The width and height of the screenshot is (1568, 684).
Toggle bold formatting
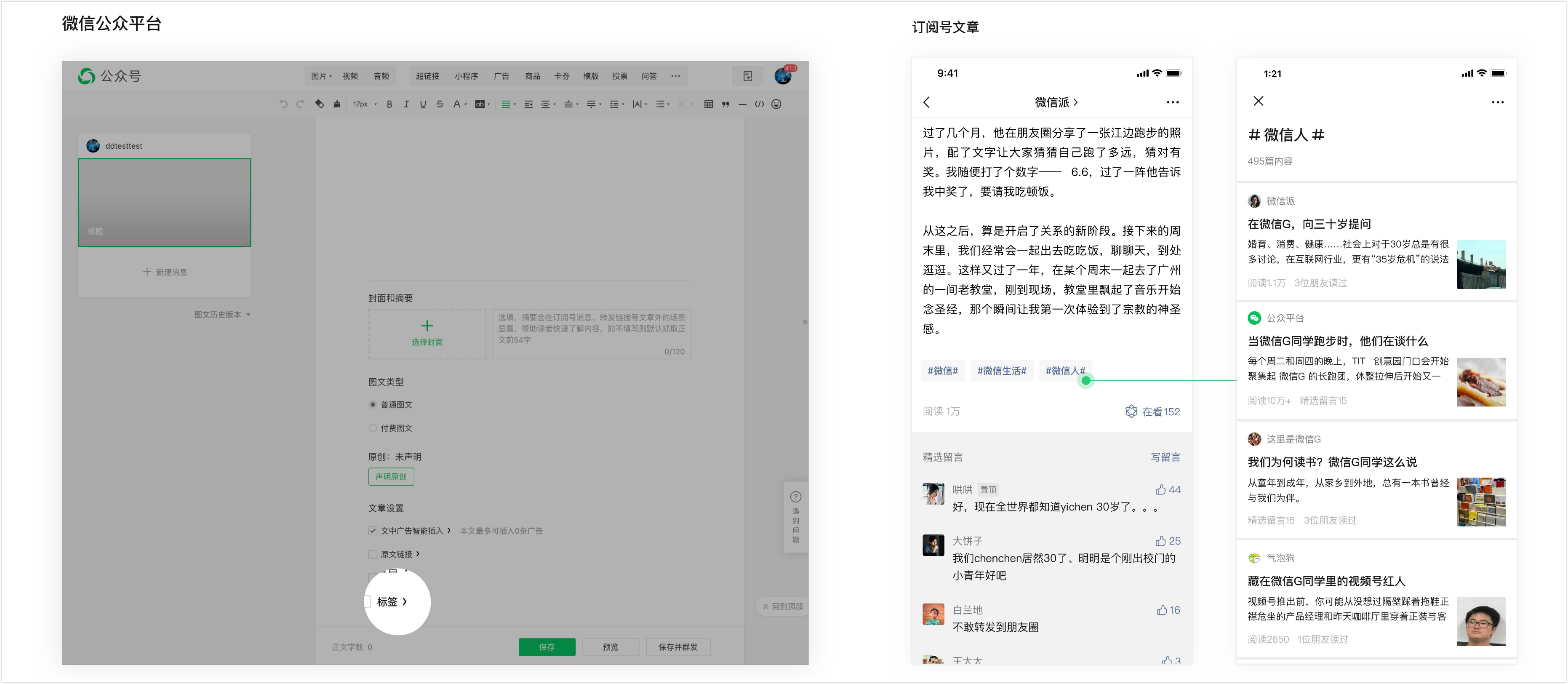[389, 104]
